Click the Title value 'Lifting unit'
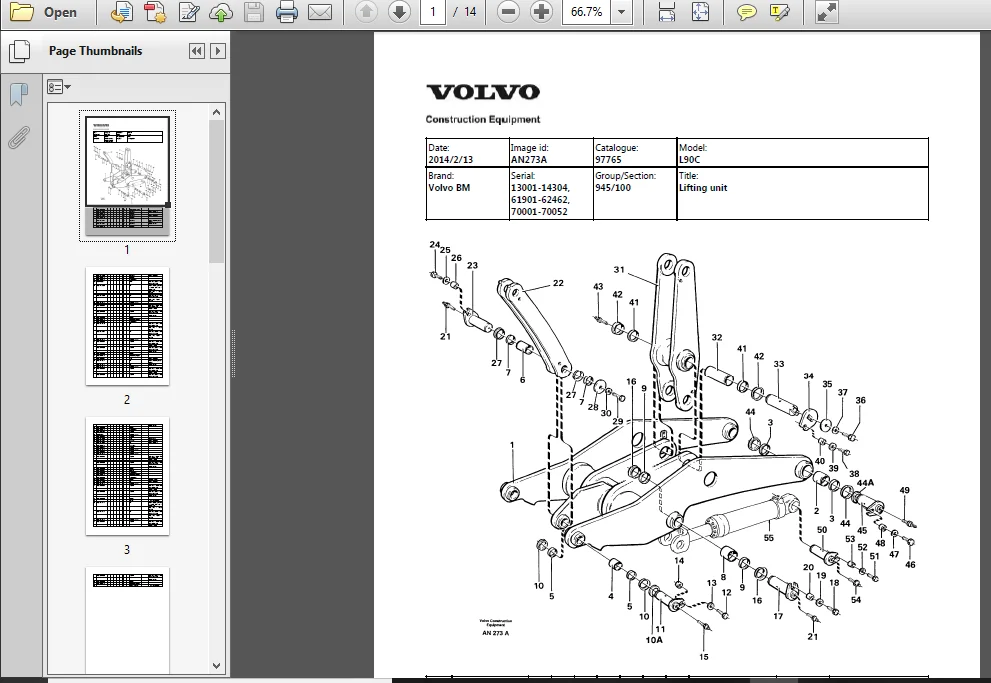 coord(703,188)
